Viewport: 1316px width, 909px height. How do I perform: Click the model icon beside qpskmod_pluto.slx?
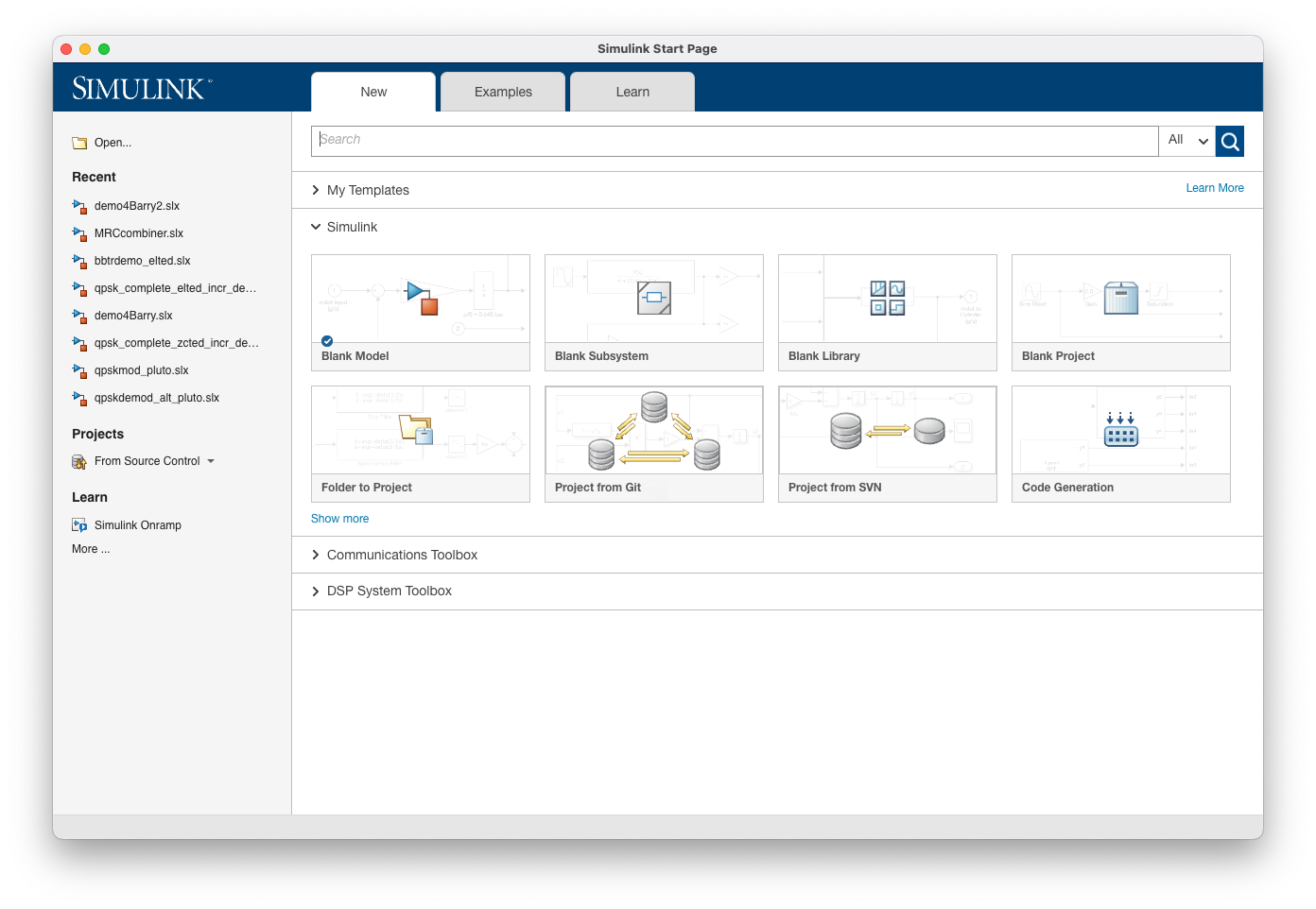[79, 370]
